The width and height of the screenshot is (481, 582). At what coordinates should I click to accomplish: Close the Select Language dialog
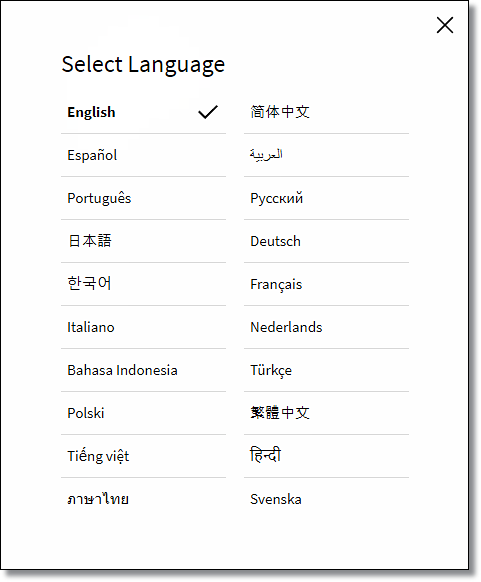(445, 25)
